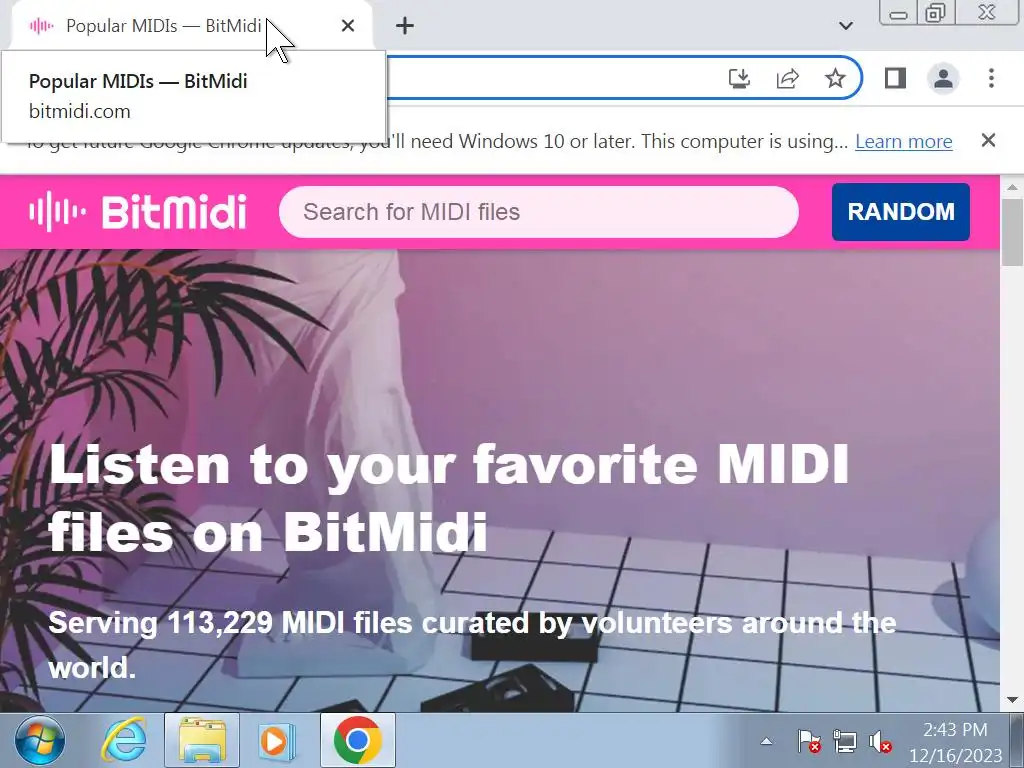Click the muted volume tray icon
The width and height of the screenshot is (1024, 768).
point(880,741)
